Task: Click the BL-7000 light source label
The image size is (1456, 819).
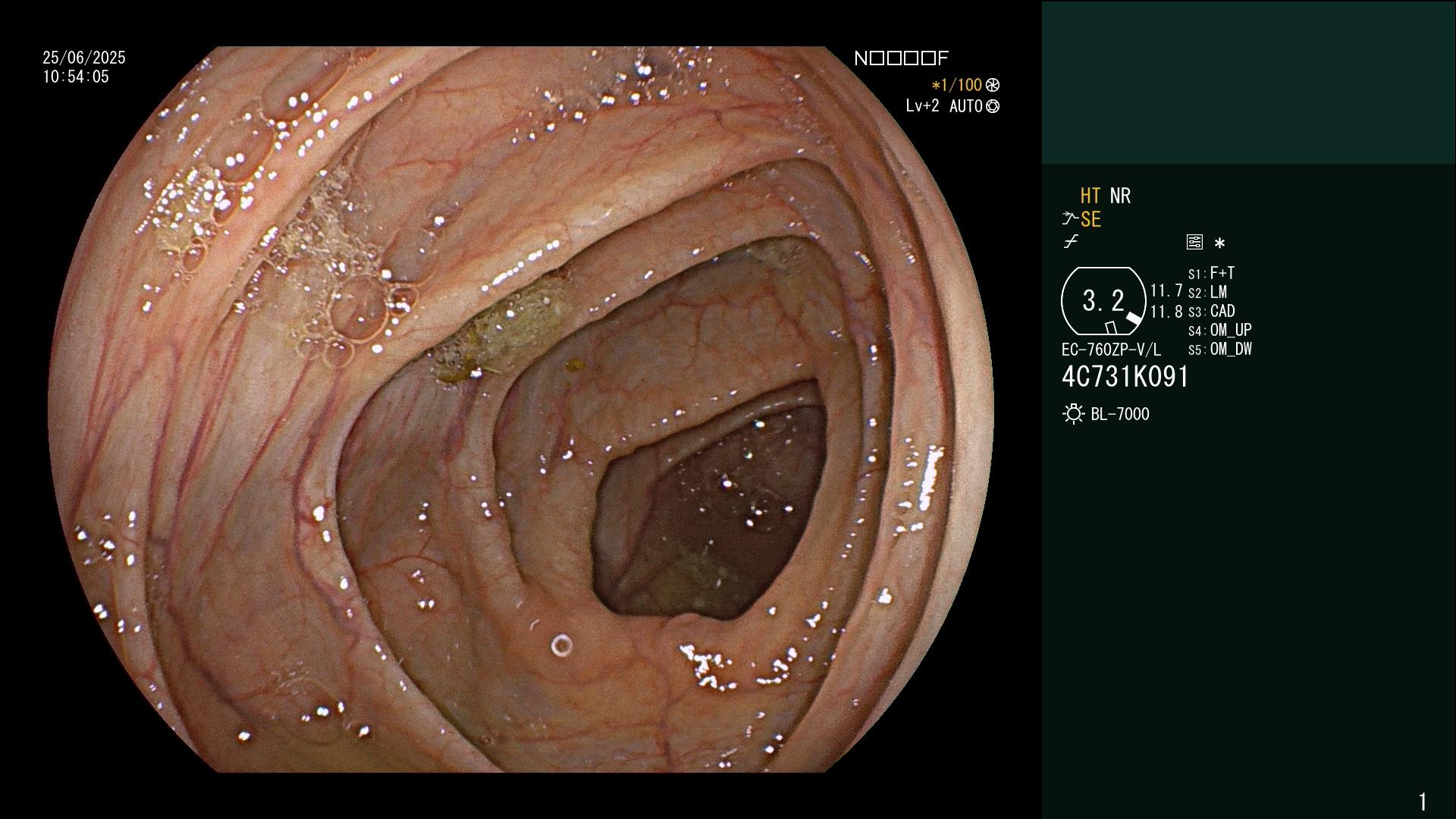Action: (1120, 414)
